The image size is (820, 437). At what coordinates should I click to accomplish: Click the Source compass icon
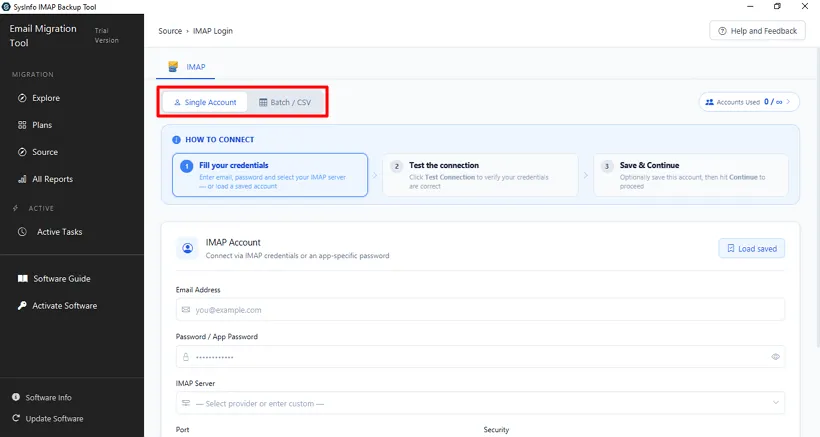pyautogui.click(x=22, y=152)
